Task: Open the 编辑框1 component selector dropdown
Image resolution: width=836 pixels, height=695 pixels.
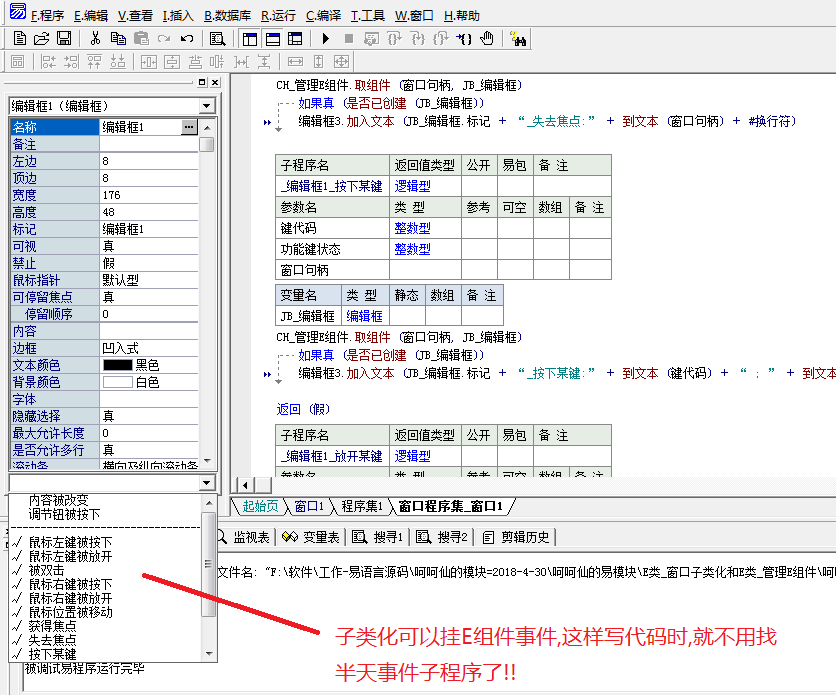Action: tap(207, 106)
